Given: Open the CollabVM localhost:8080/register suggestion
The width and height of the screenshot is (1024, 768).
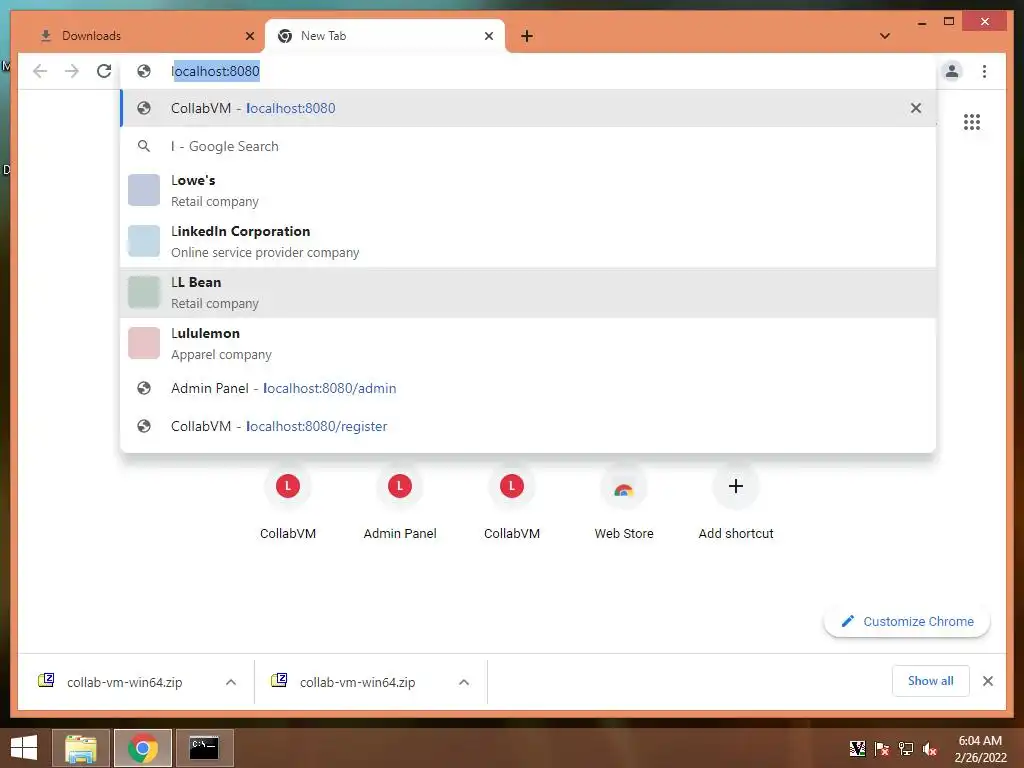Looking at the screenshot, I should pyautogui.click(x=528, y=426).
